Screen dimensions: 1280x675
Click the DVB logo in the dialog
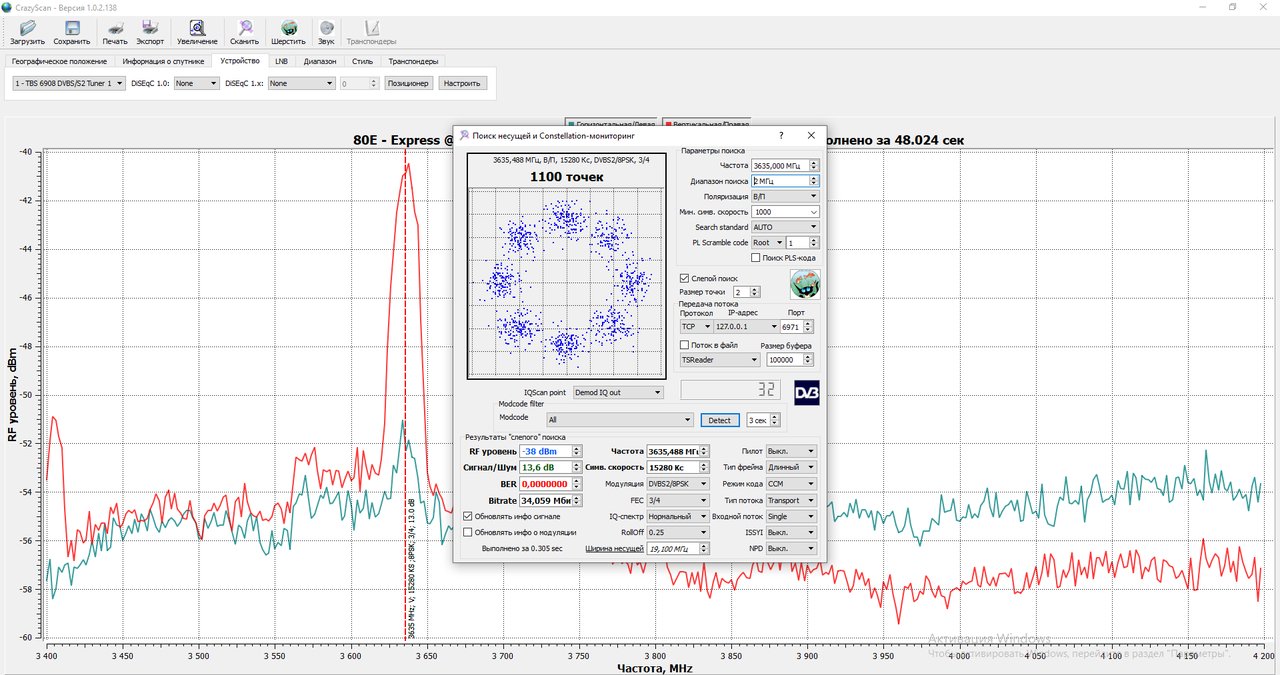point(807,393)
